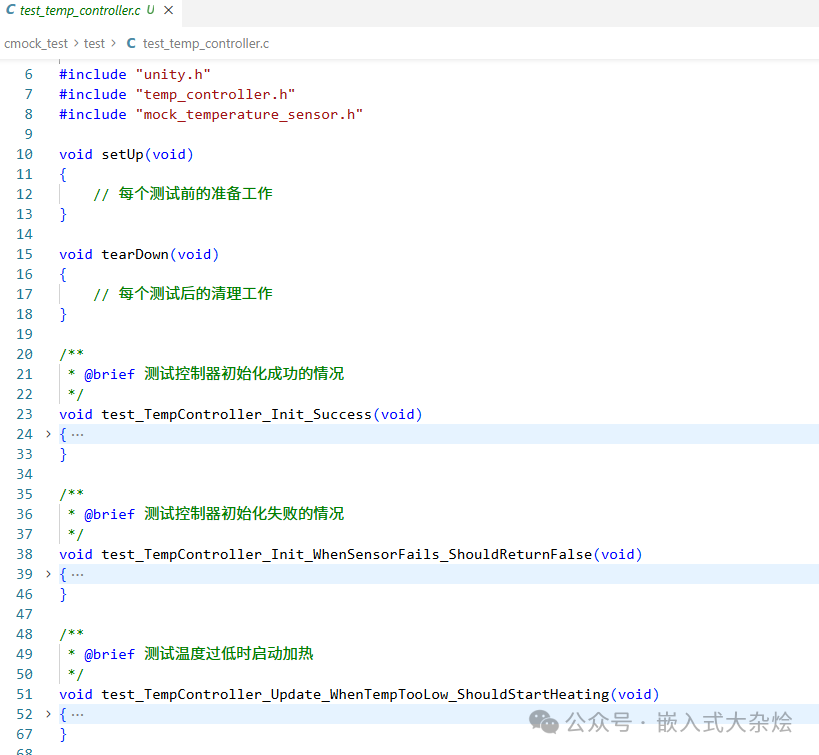Click line number 20 in the gutter
The width and height of the screenshot is (819, 755).
[24, 354]
